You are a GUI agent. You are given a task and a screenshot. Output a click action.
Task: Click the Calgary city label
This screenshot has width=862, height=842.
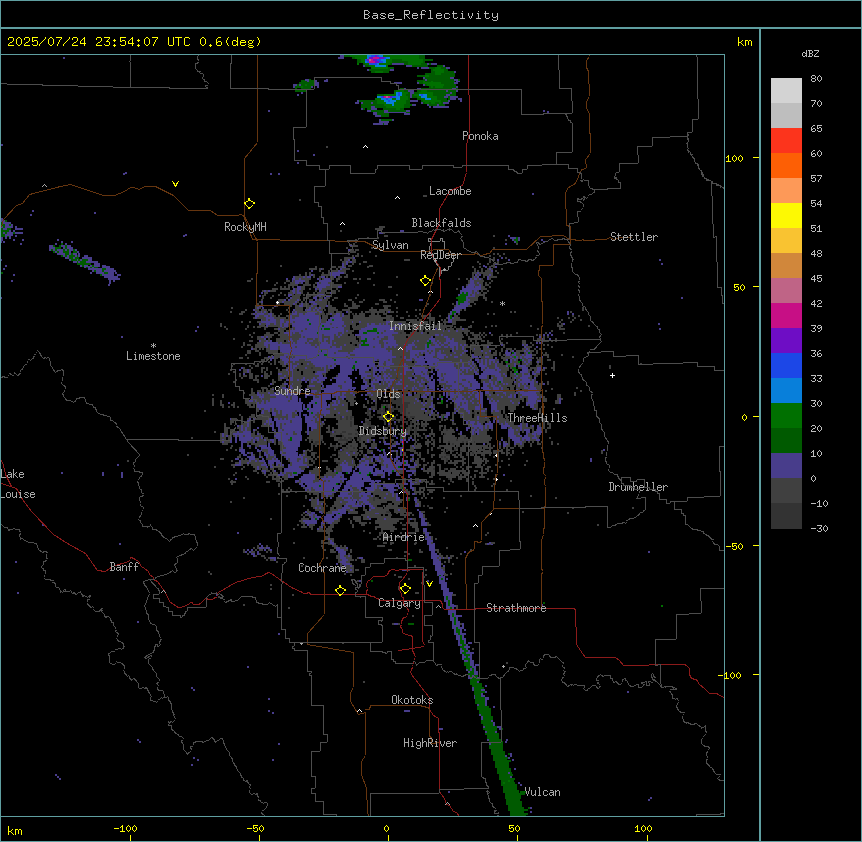click(x=400, y=603)
